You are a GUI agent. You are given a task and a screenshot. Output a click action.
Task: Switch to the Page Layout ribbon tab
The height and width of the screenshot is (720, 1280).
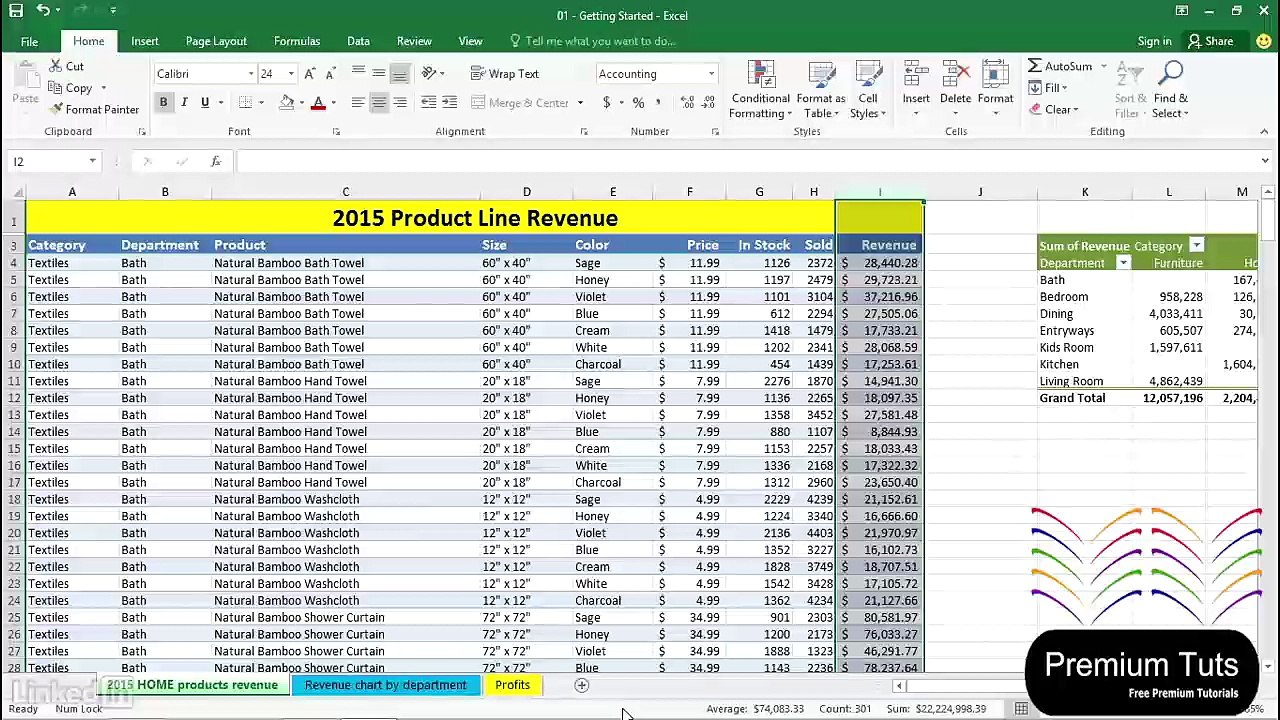216,41
